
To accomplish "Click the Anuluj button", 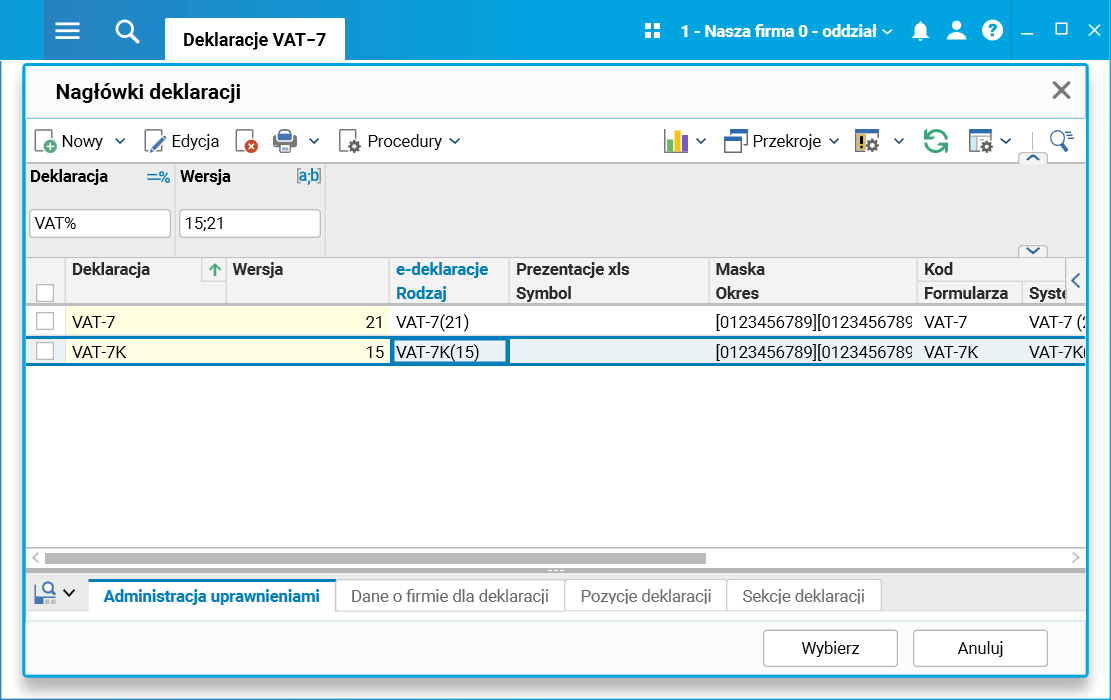I will (x=980, y=648).
